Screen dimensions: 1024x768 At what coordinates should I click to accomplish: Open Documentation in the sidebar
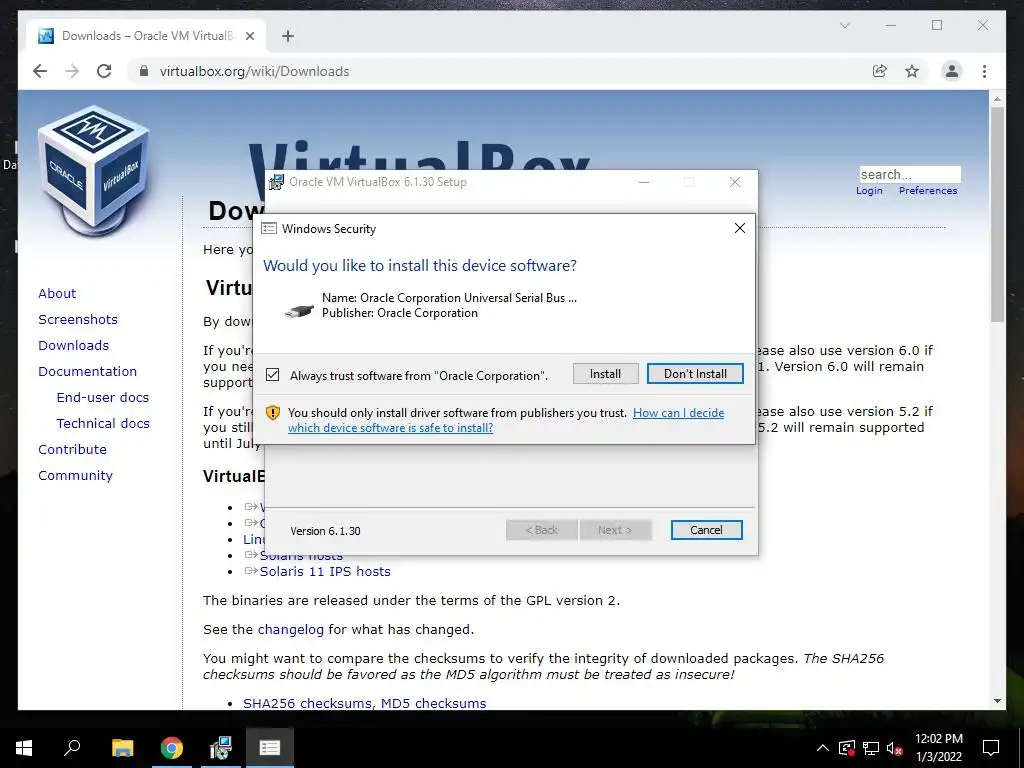pyautogui.click(x=88, y=372)
